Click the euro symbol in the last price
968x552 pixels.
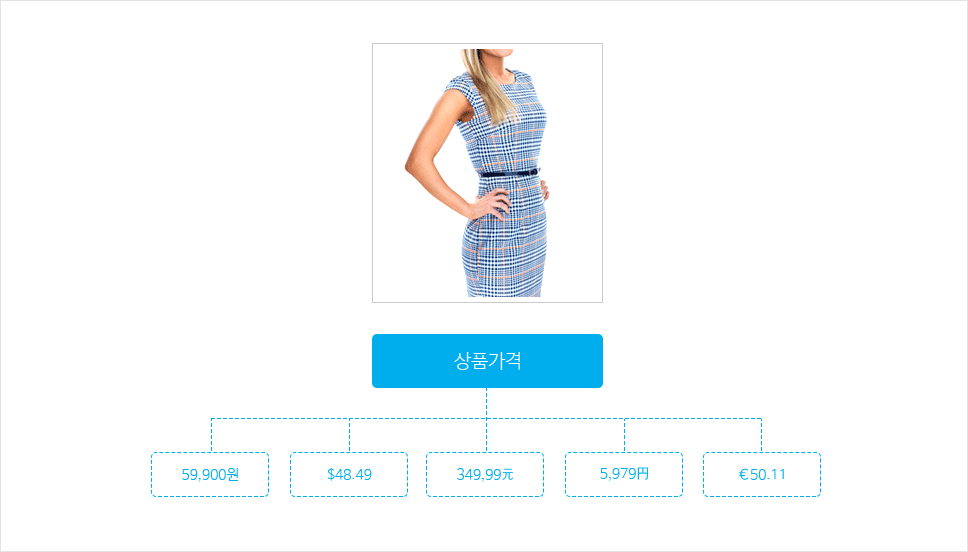coord(743,474)
